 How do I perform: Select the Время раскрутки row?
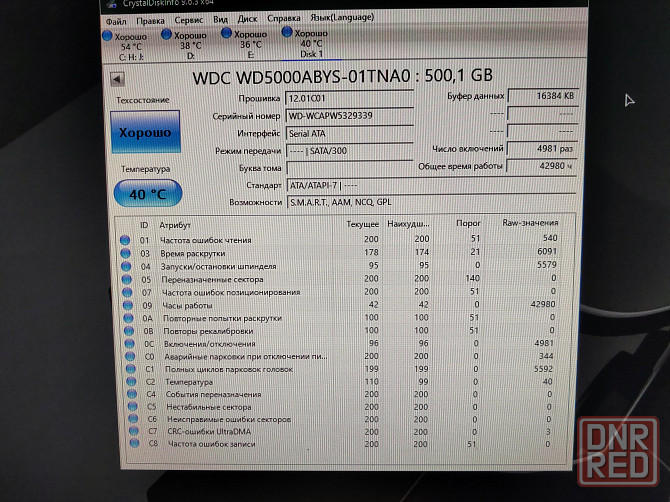click(339, 252)
